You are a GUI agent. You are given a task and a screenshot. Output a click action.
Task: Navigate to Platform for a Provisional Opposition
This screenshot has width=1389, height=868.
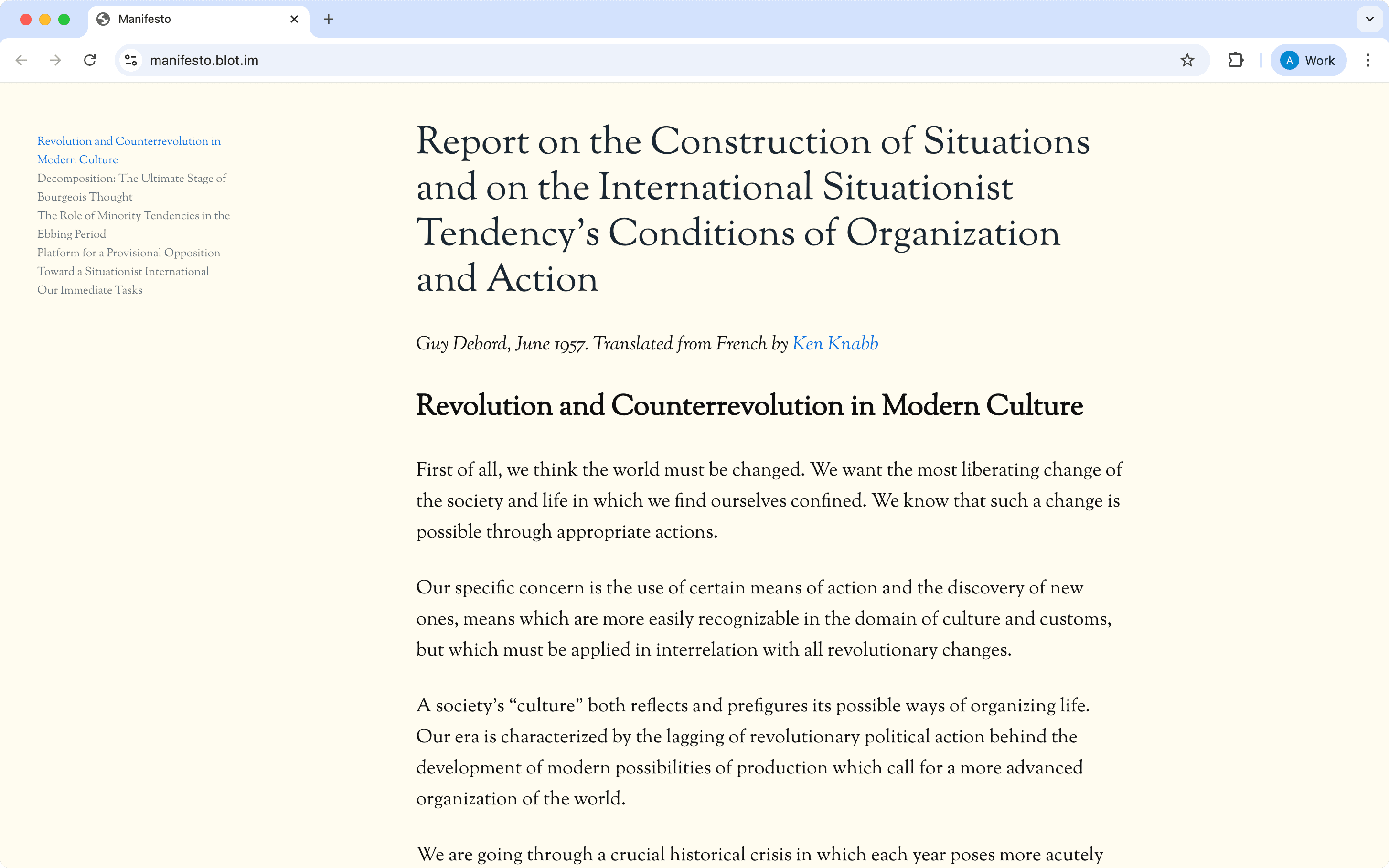click(x=128, y=253)
